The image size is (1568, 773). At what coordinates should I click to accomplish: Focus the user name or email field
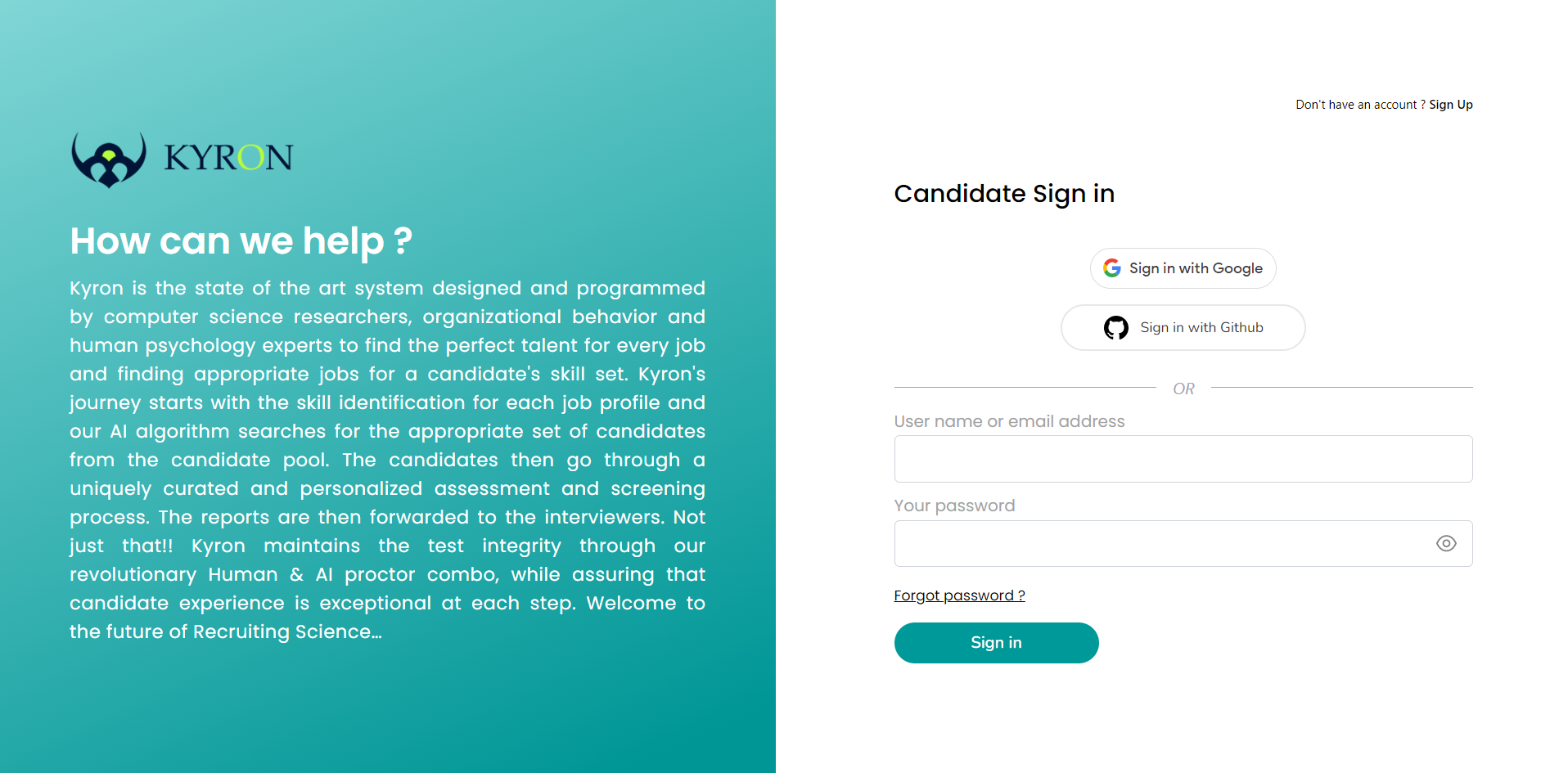(1183, 459)
